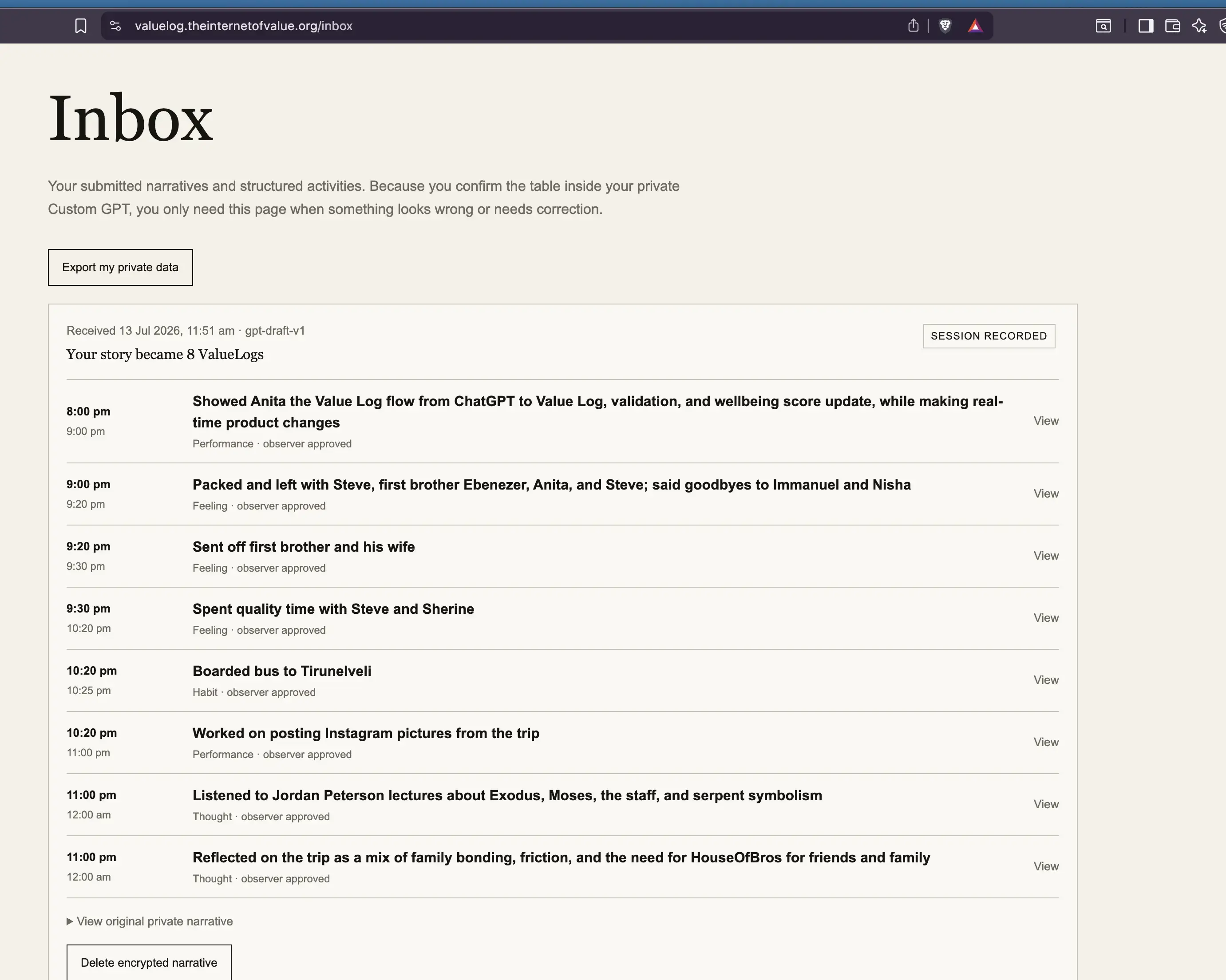This screenshot has height=980, width=1226.
Task: View the Packed and left with Steve entry
Action: tap(1046, 494)
